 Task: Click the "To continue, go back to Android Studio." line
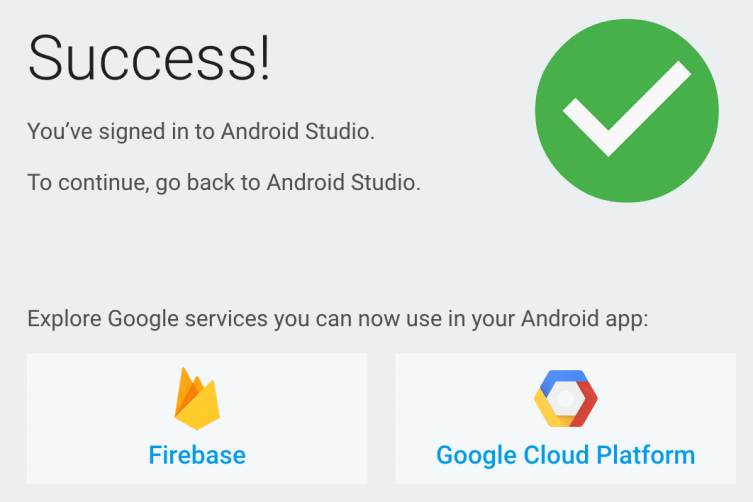coord(224,183)
